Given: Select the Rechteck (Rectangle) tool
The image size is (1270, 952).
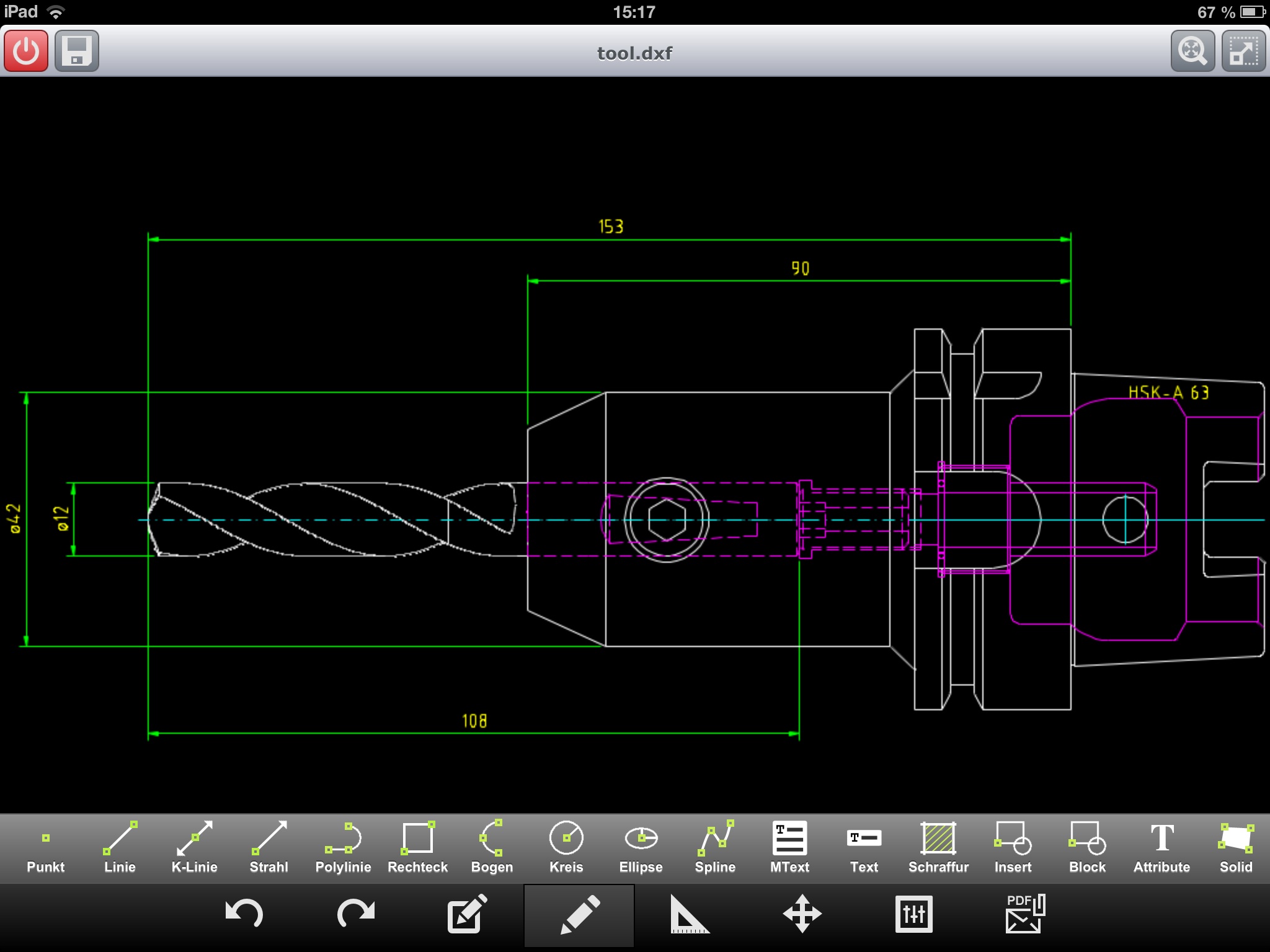Looking at the screenshot, I should [x=417, y=848].
